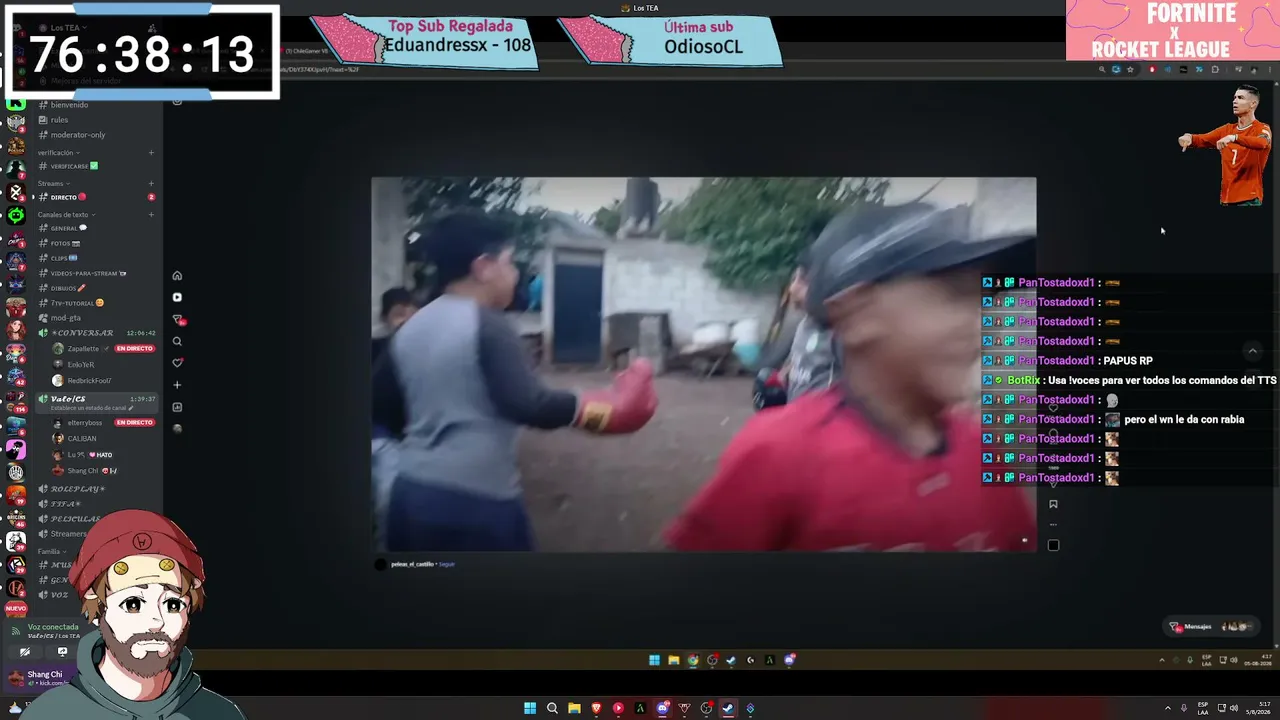Collapse the Streams category
1280x720 pixels.
point(53,184)
